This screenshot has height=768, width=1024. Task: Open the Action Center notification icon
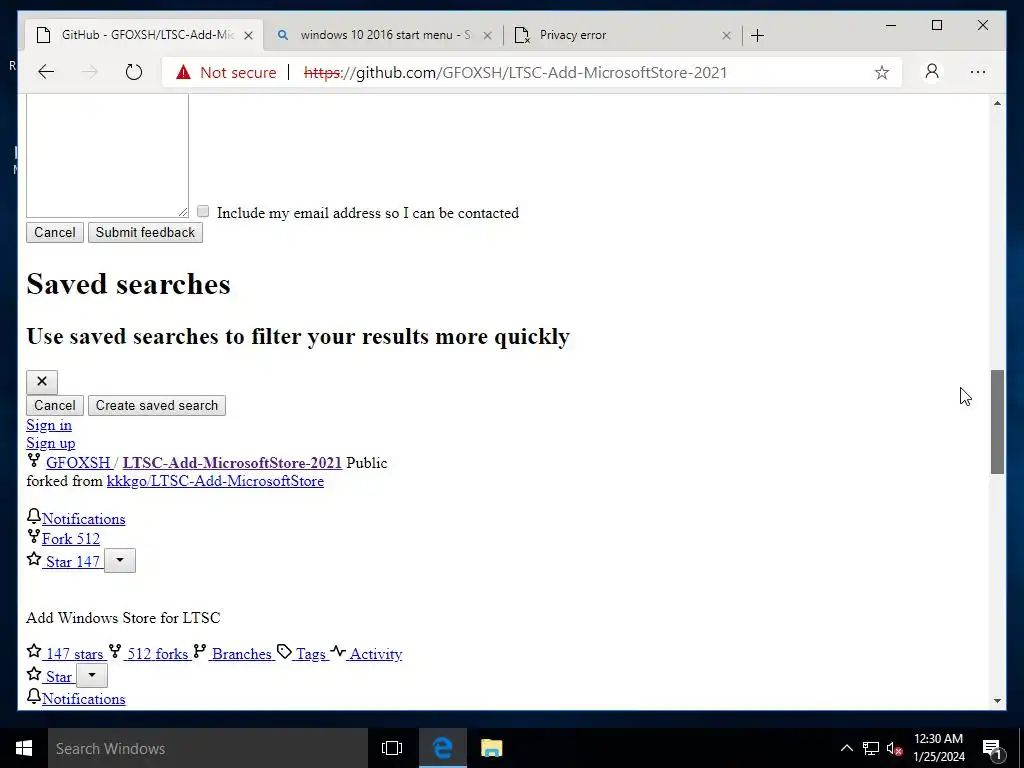(x=991, y=748)
